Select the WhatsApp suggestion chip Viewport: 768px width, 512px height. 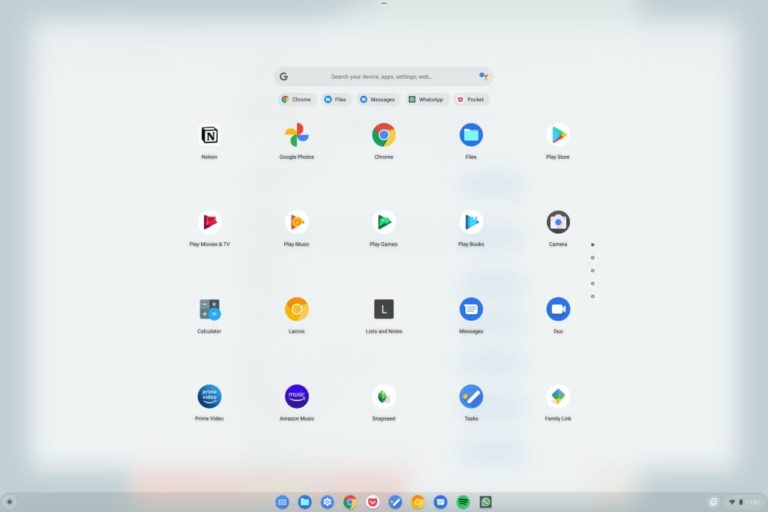[426, 99]
